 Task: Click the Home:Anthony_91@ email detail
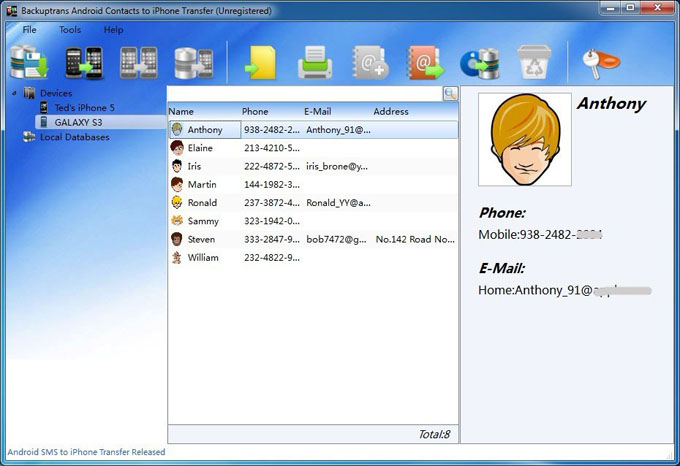[x=565, y=290]
